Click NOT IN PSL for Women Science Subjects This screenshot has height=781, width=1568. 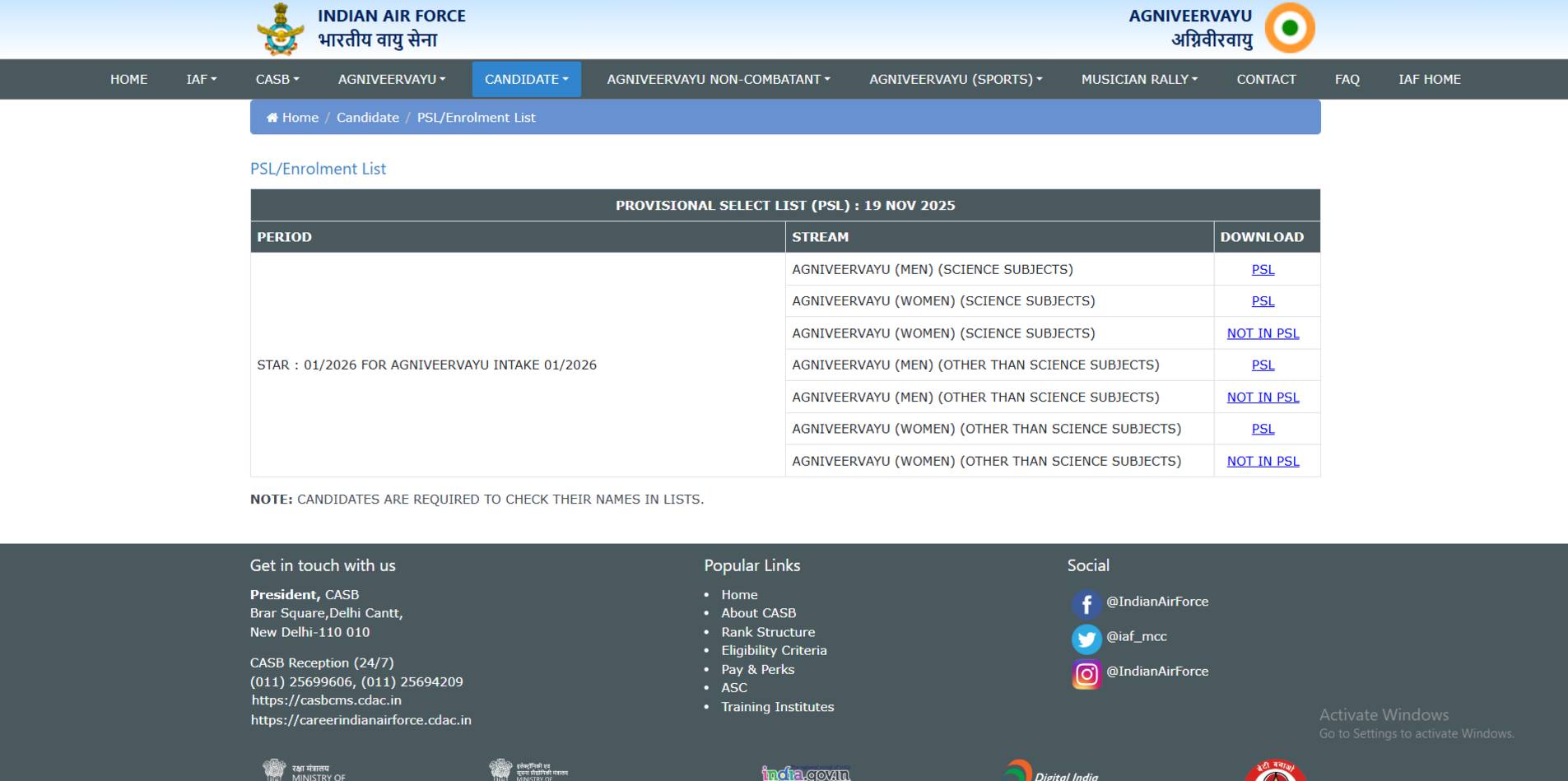point(1263,333)
